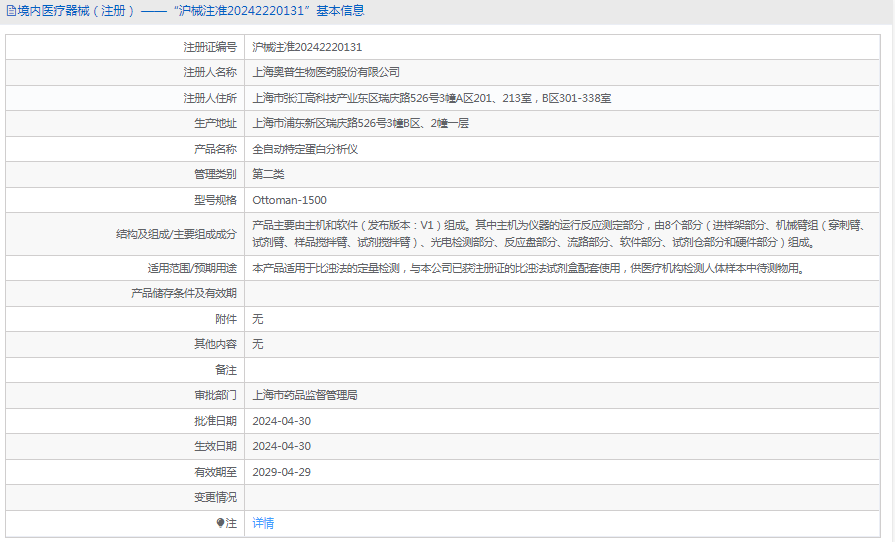Image resolution: width=895 pixels, height=542 pixels.
Task: Select the product name 全自动特定蛋白分析仪
Action: [305, 149]
